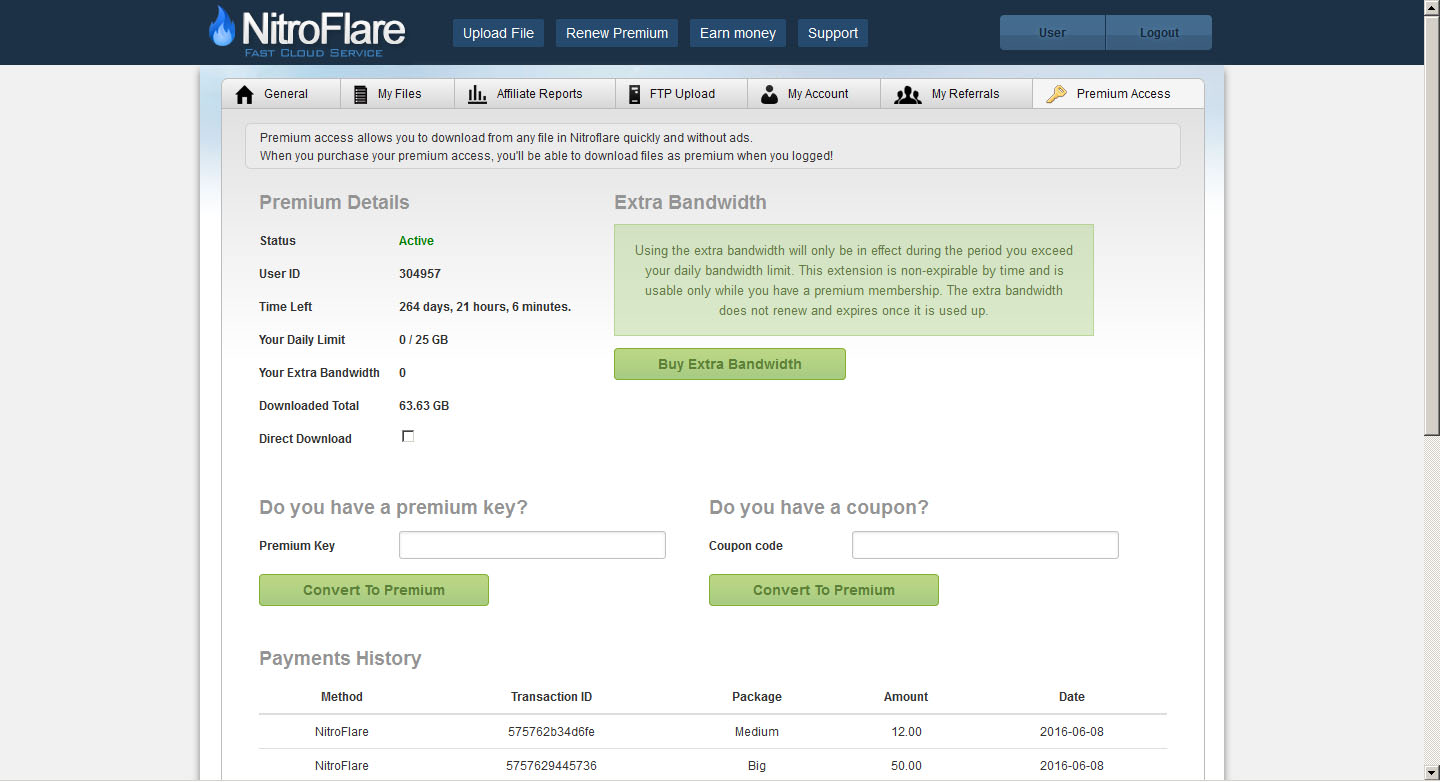Open Upload File in top navigation
Screen dimensions: 1440x782
498,33
